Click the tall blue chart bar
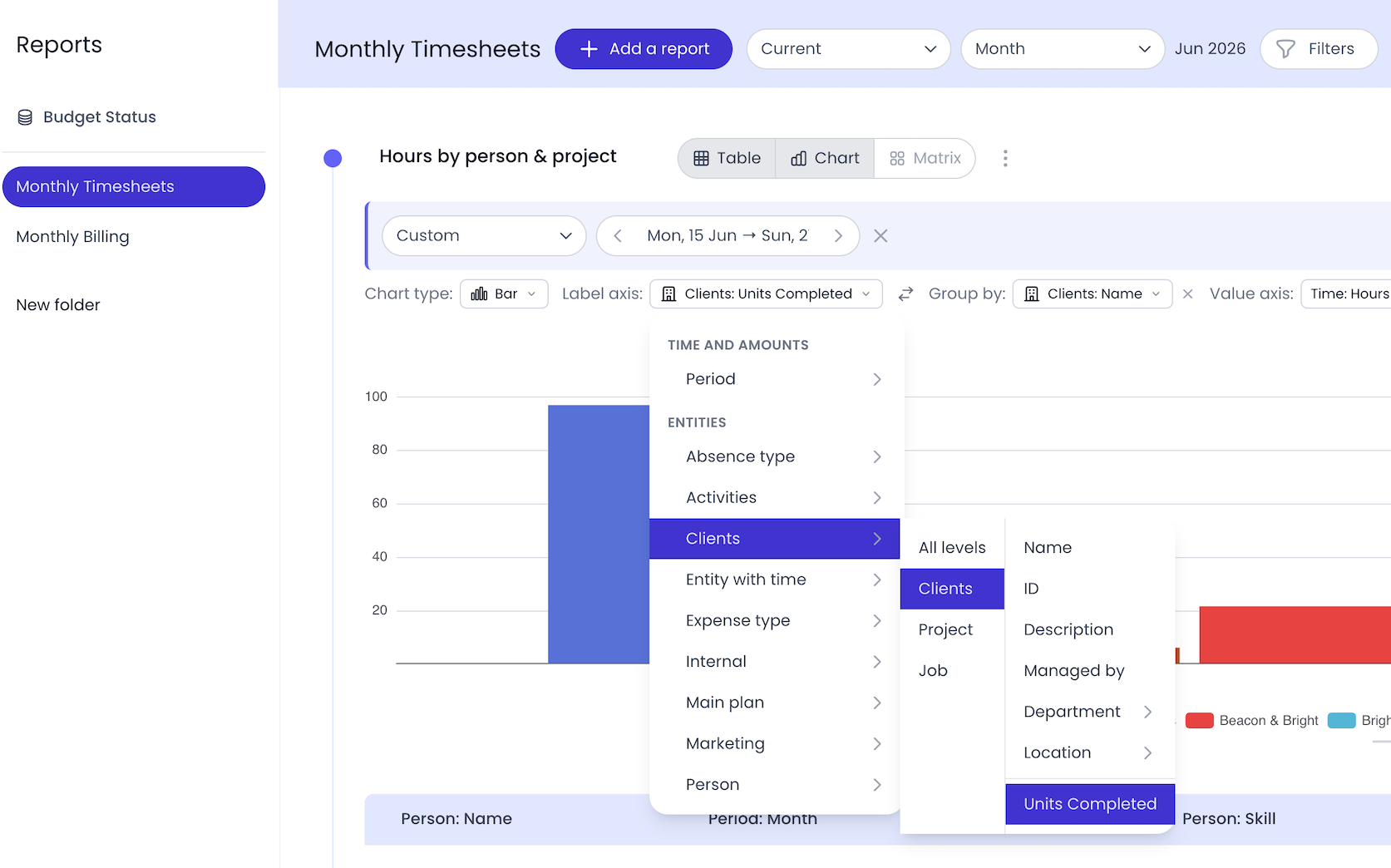The image size is (1391, 868). (599, 534)
